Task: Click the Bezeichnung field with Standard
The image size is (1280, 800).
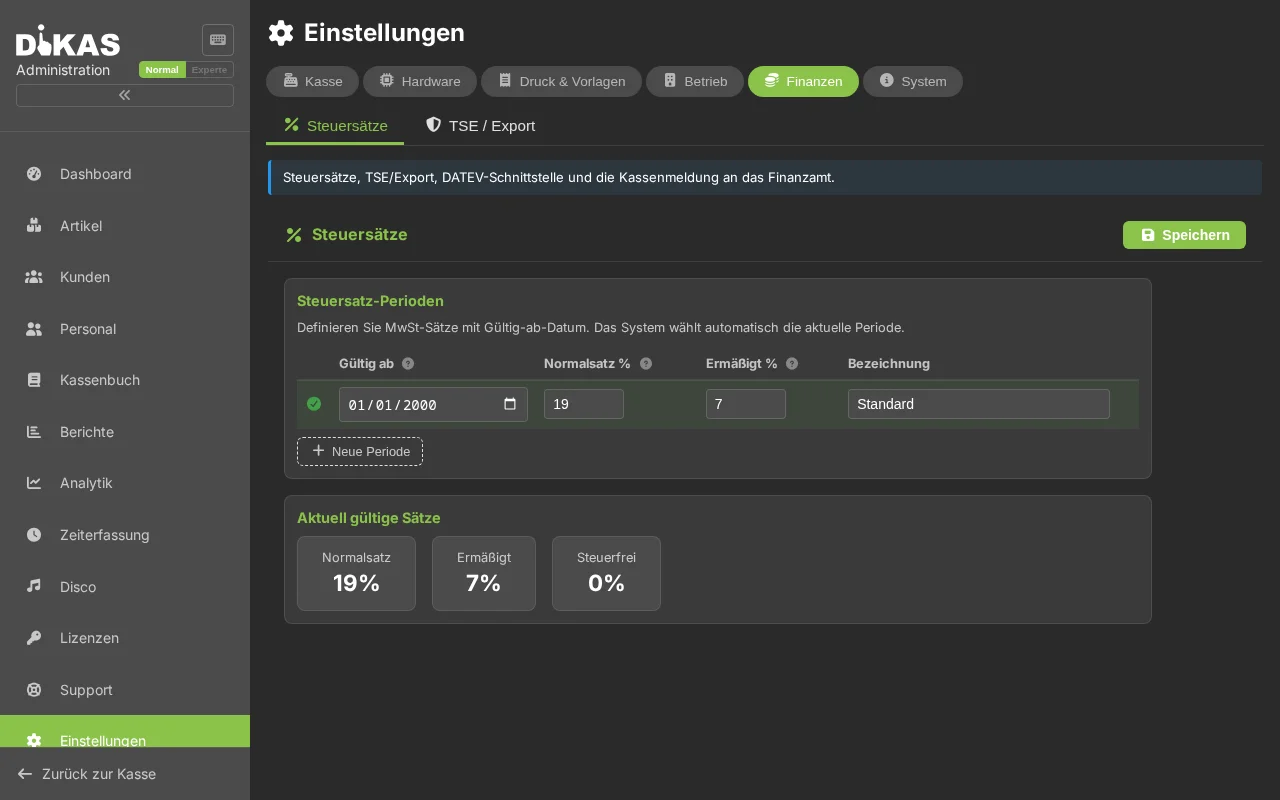Action: point(979,404)
